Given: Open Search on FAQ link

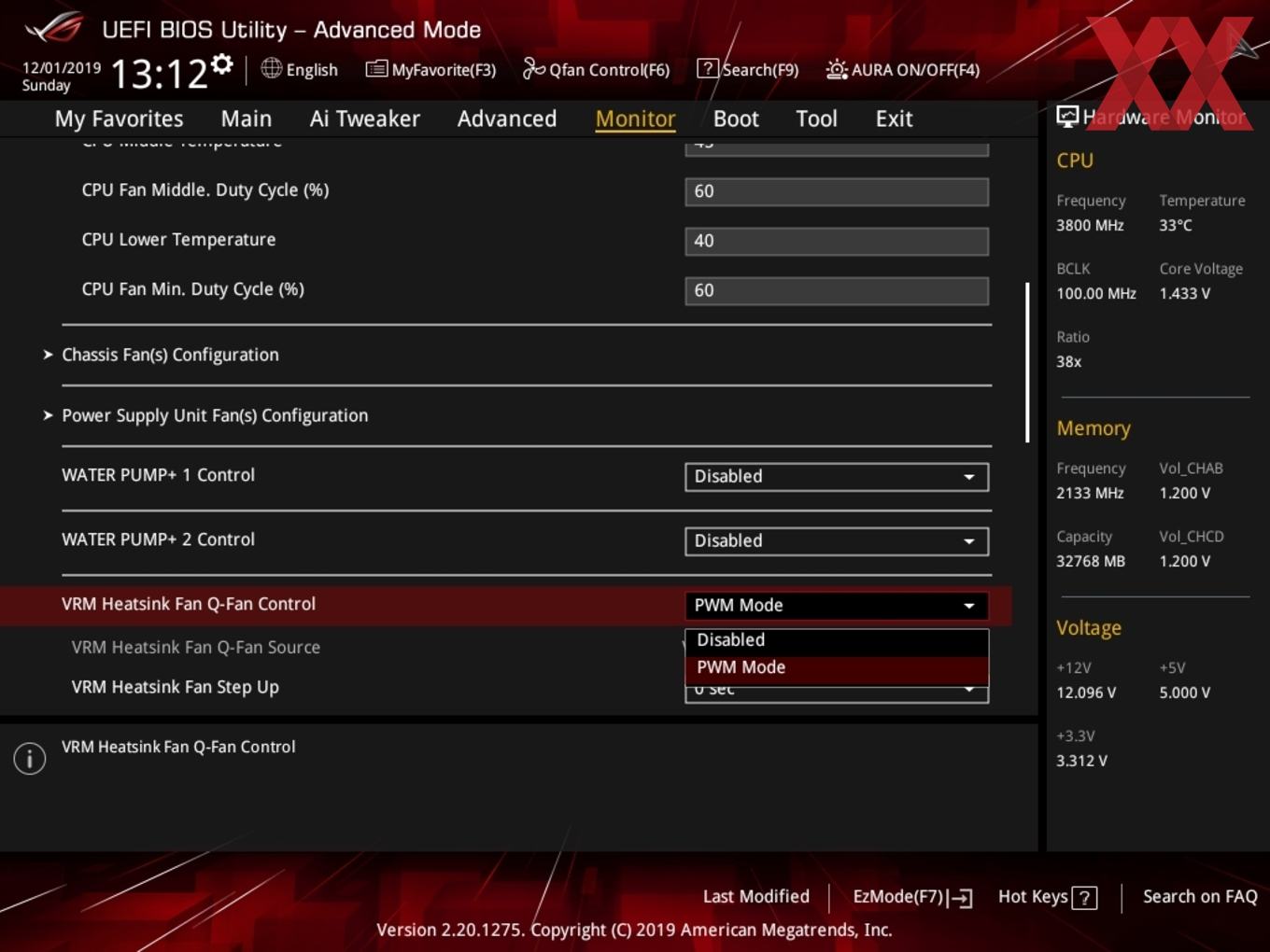Looking at the screenshot, I should 1200,897.
